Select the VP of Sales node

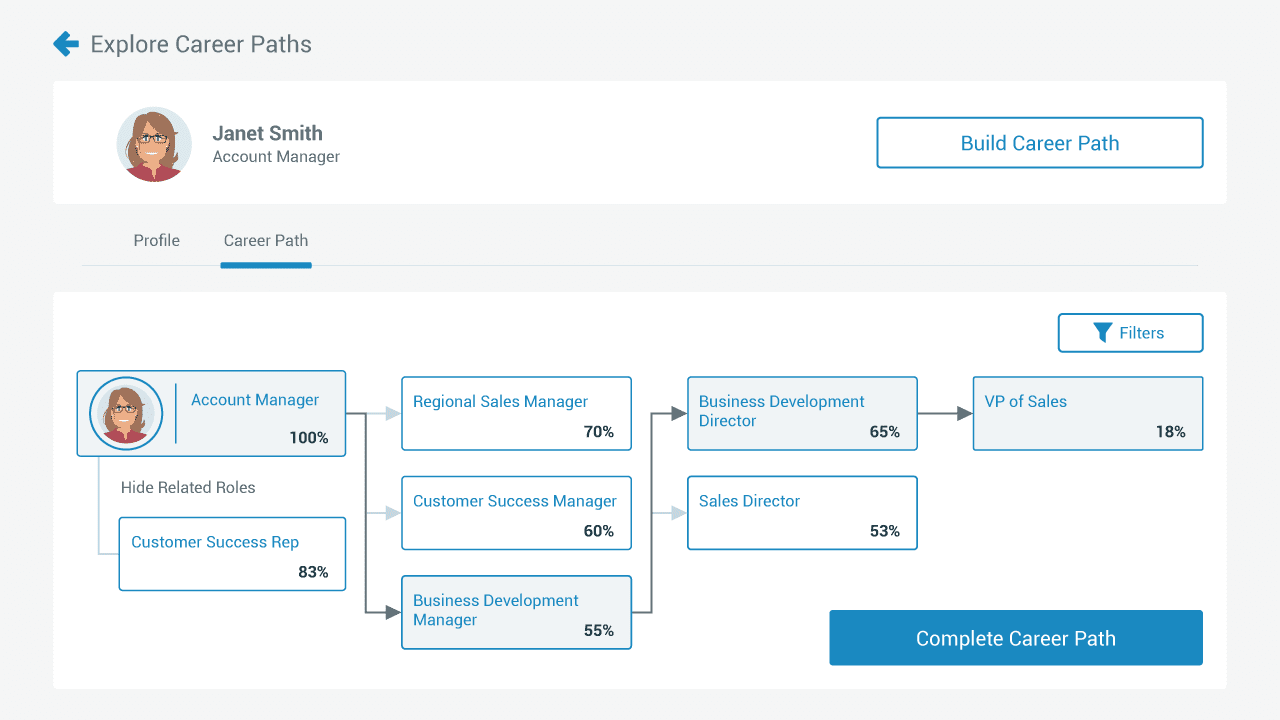tap(1087, 413)
